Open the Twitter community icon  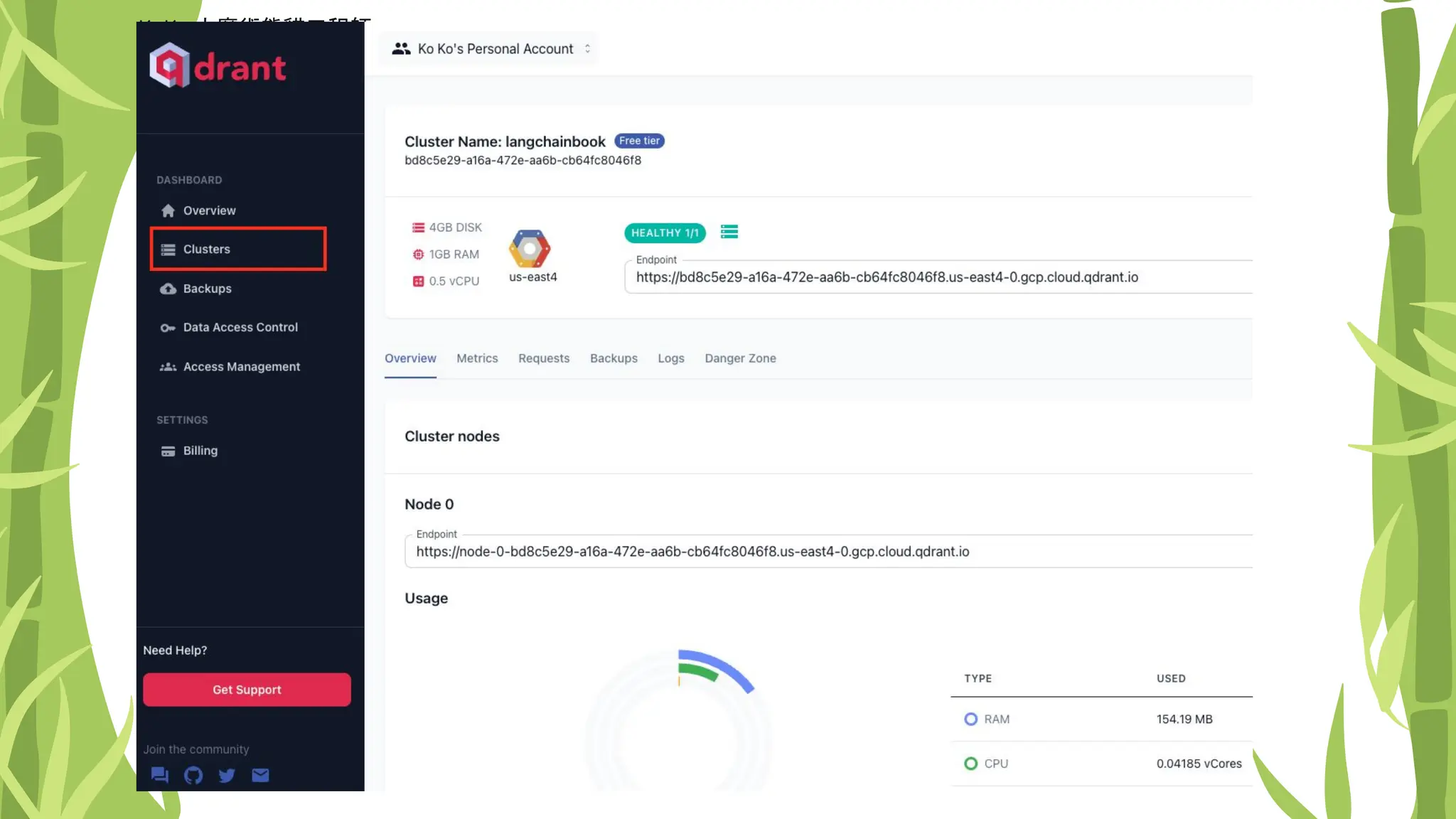(227, 775)
